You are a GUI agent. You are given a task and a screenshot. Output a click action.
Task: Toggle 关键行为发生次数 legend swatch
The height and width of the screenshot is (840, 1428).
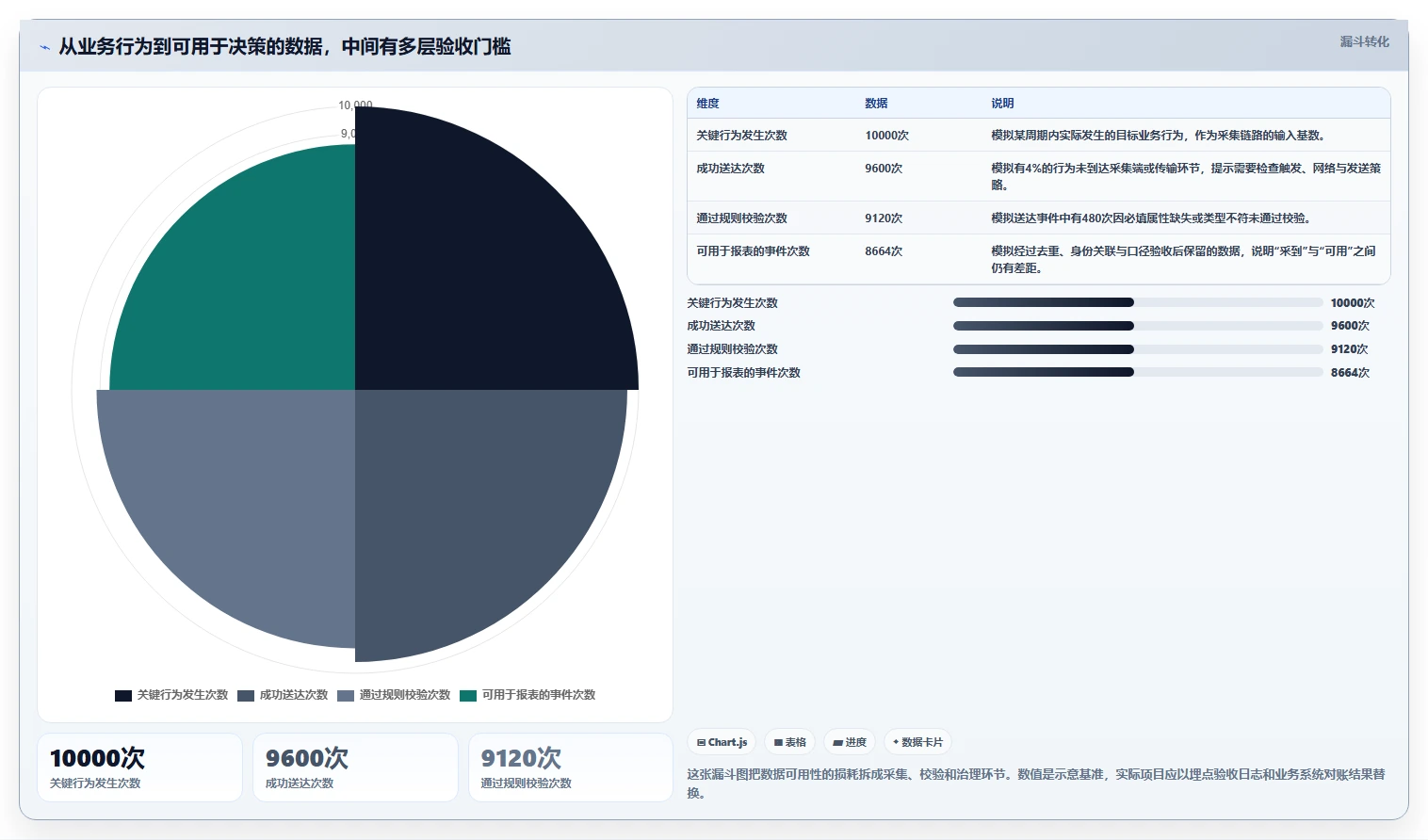(123, 695)
